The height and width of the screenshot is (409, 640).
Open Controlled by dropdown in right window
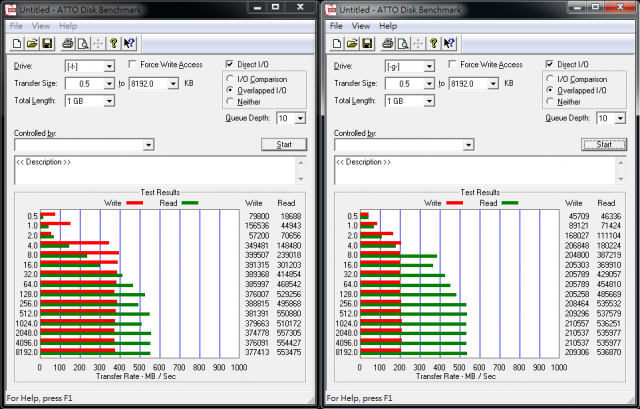[469, 144]
